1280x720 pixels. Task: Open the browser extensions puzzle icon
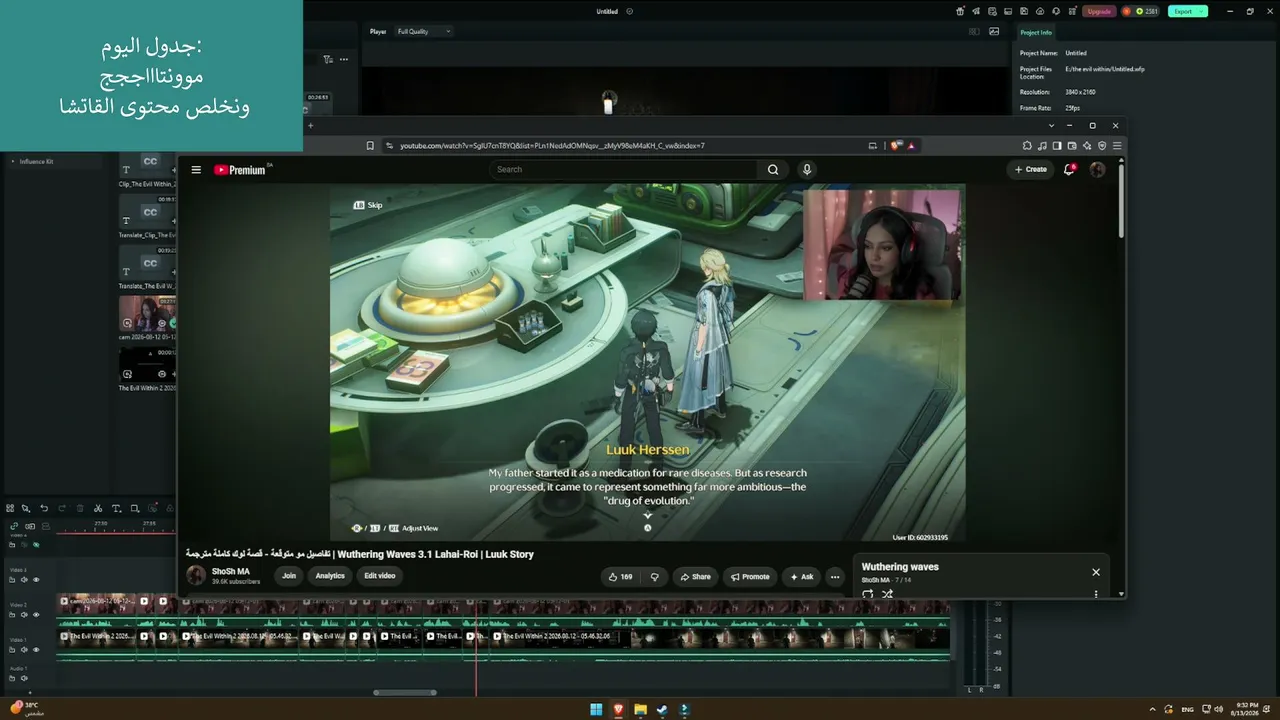click(x=1027, y=146)
